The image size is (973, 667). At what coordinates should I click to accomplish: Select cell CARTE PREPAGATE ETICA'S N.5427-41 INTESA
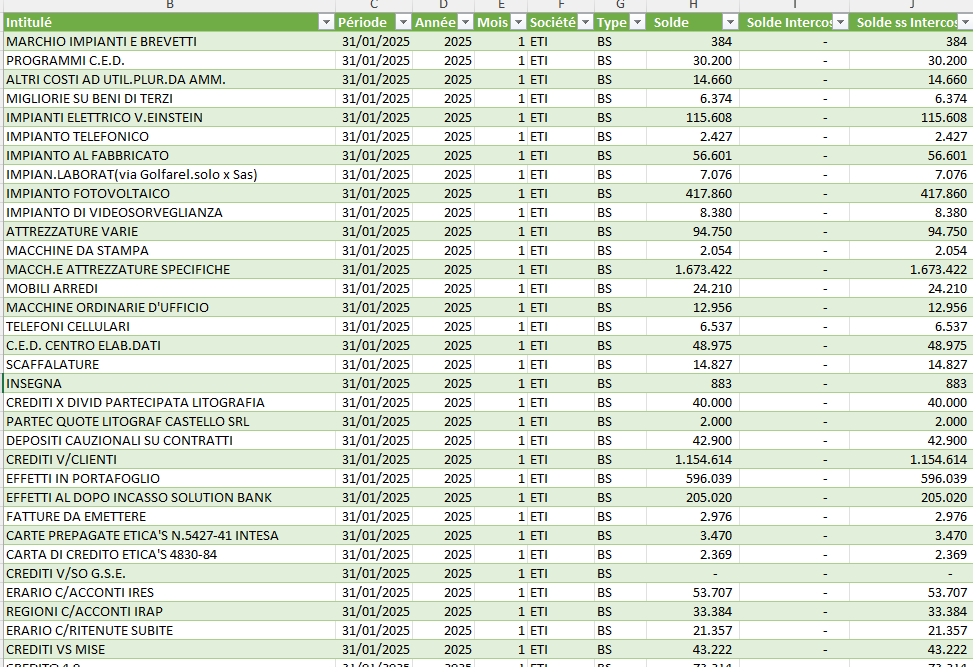click(169, 535)
